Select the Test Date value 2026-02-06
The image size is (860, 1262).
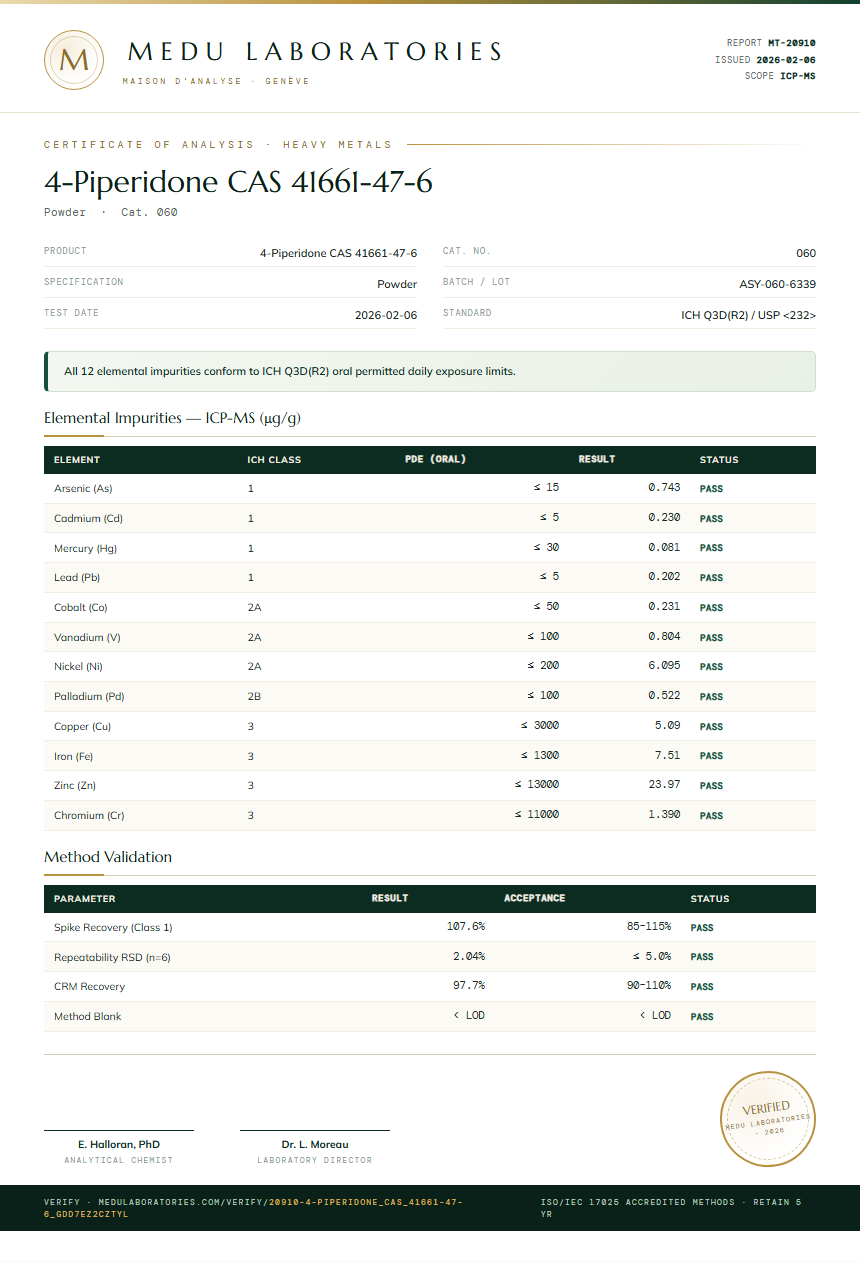386,315
